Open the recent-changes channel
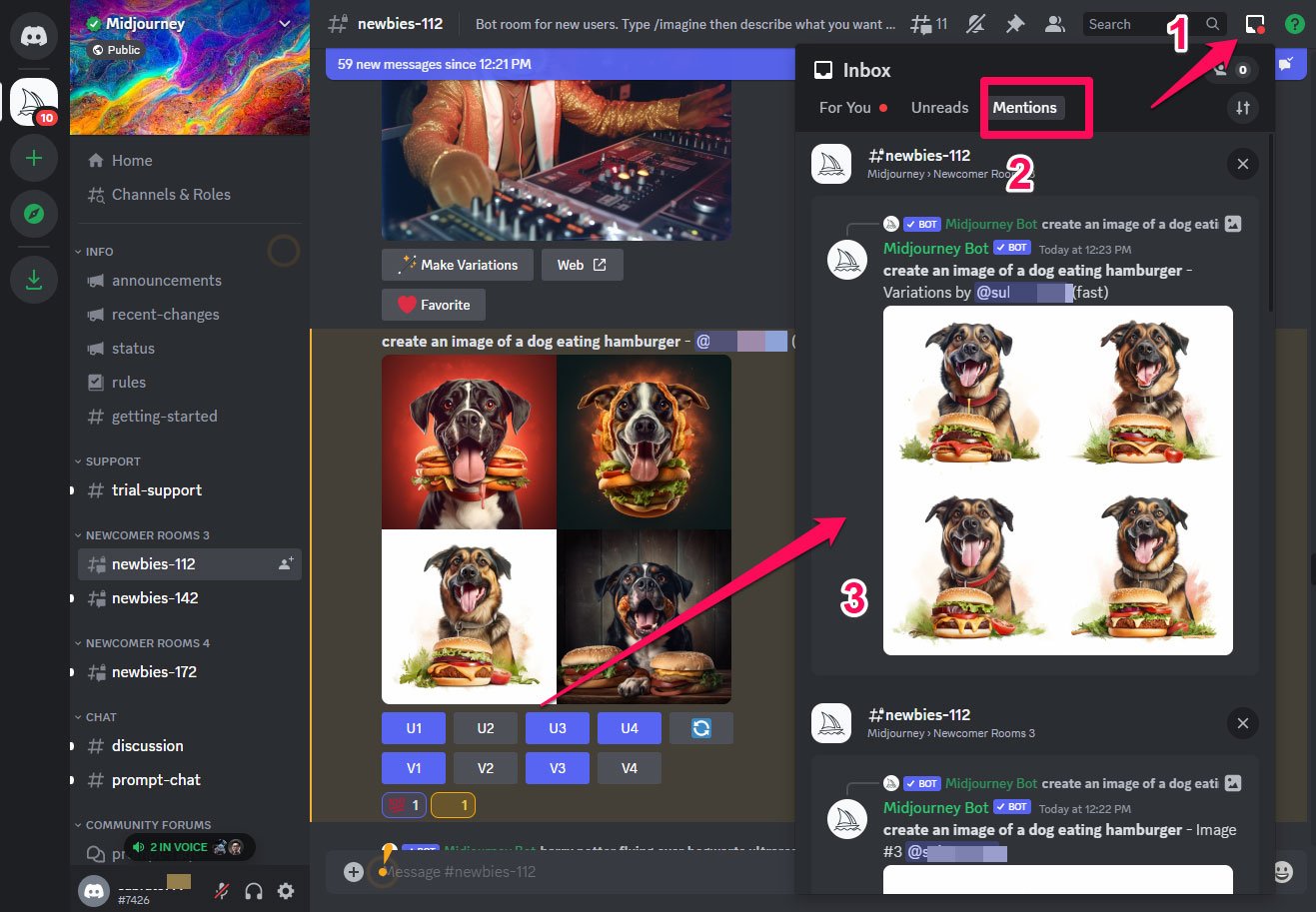 tap(190, 315)
